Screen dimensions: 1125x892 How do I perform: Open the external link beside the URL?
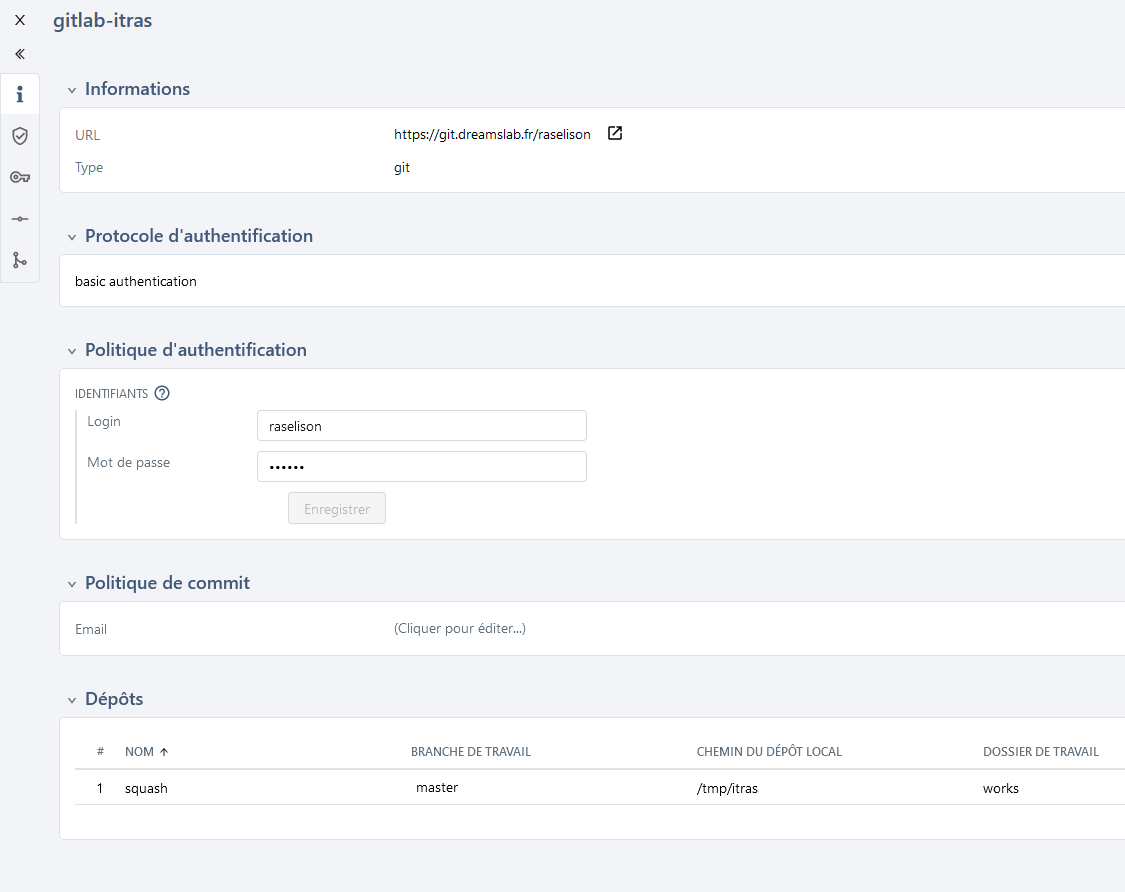(x=614, y=132)
